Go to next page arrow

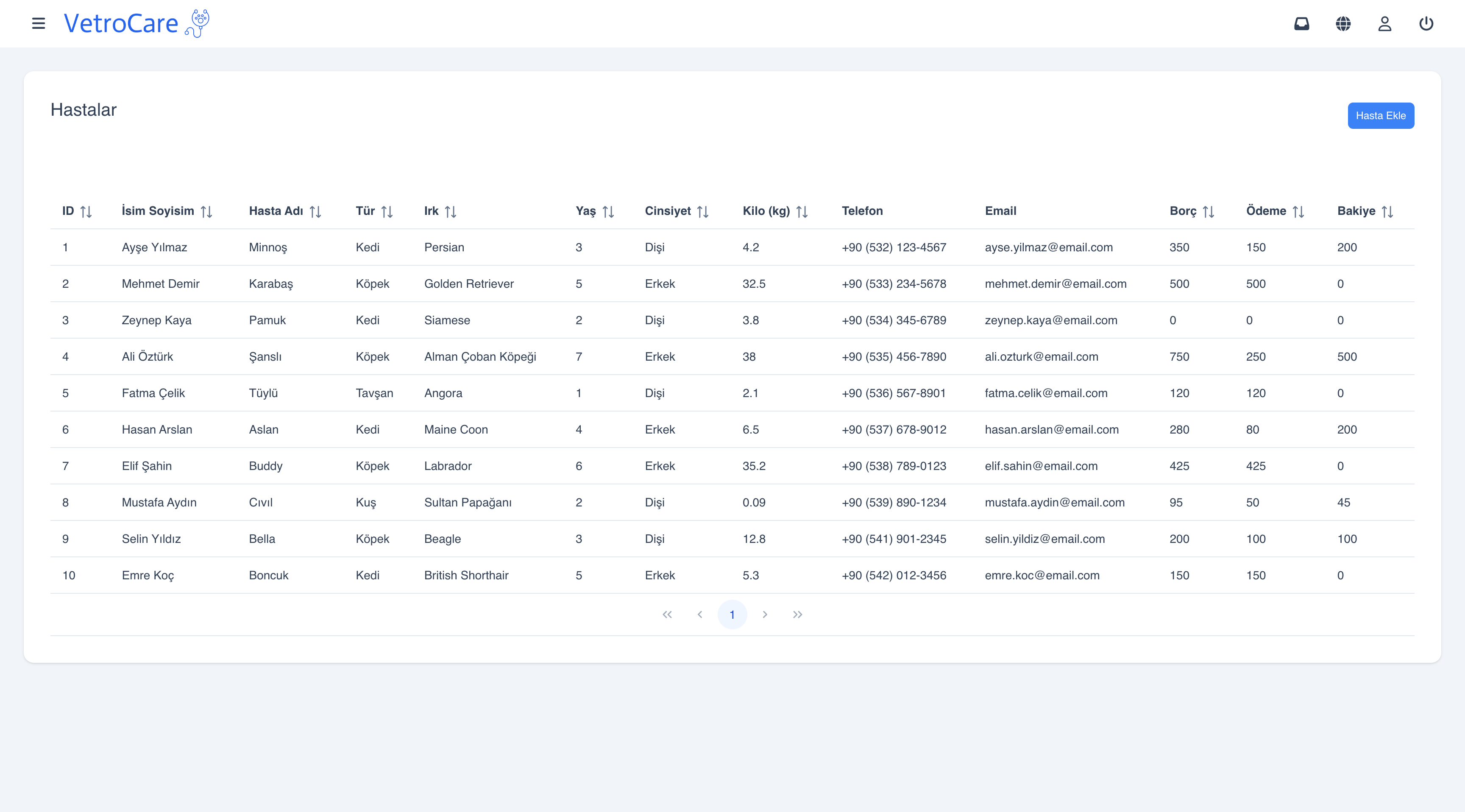[x=765, y=614]
